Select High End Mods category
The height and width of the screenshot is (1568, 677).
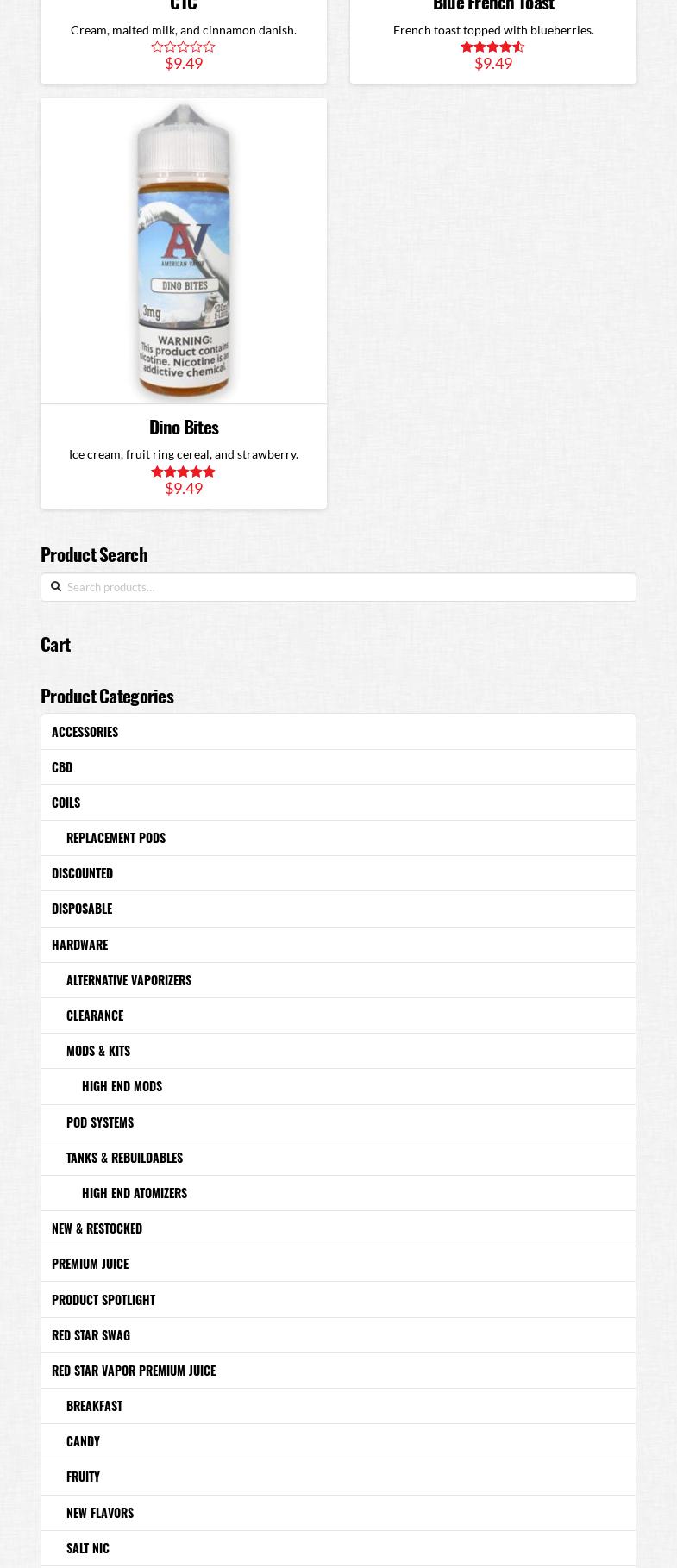(x=122, y=1085)
